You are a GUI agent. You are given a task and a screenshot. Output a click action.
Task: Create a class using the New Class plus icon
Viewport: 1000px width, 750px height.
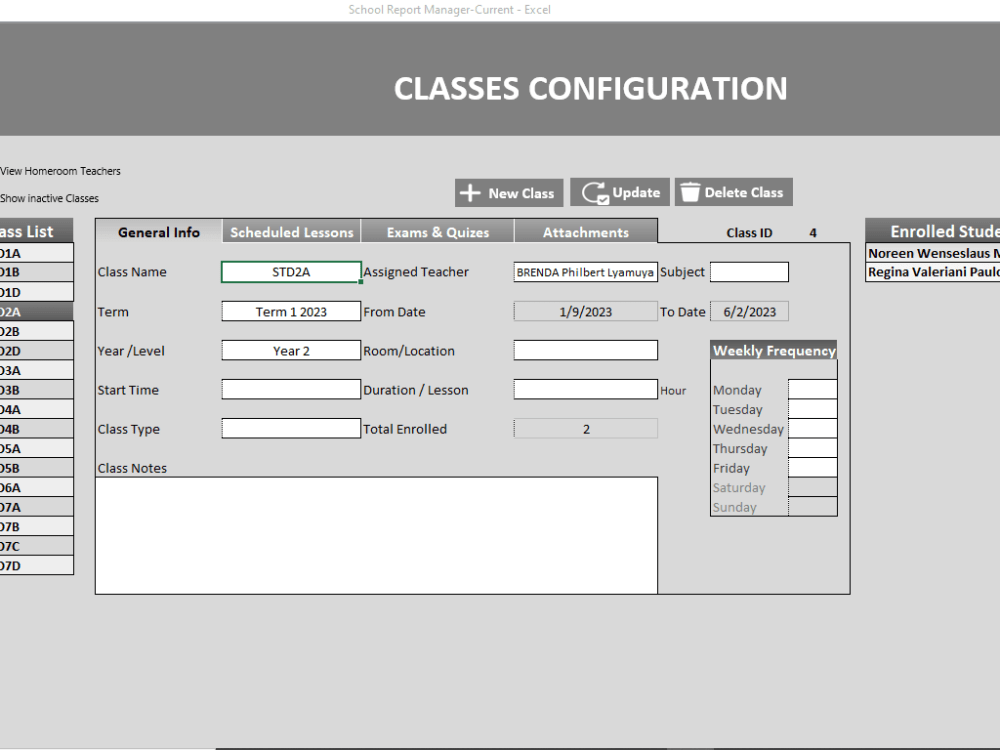click(x=472, y=193)
